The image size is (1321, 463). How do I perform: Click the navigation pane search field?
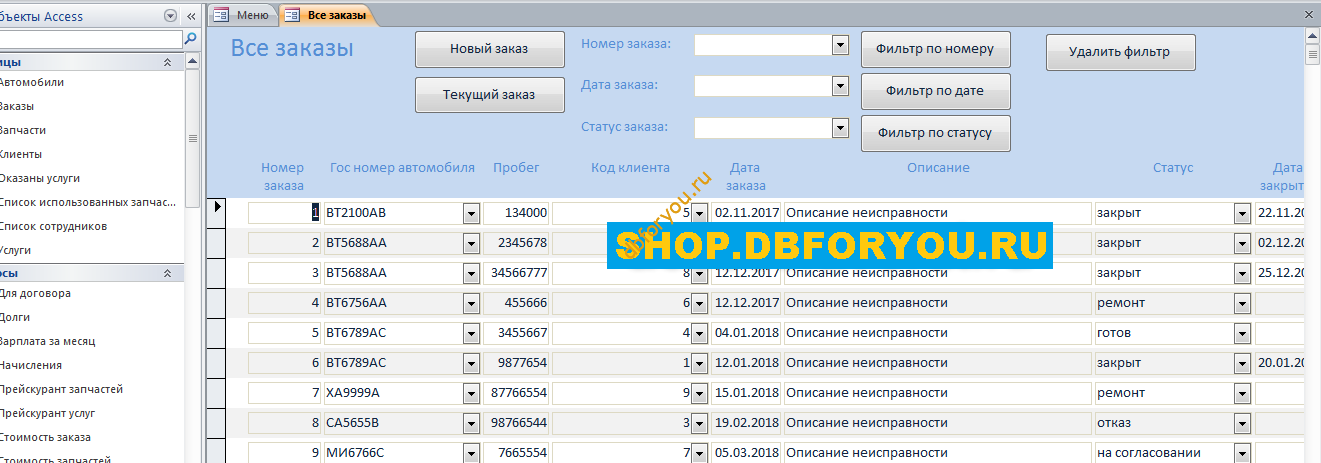(x=91, y=39)
